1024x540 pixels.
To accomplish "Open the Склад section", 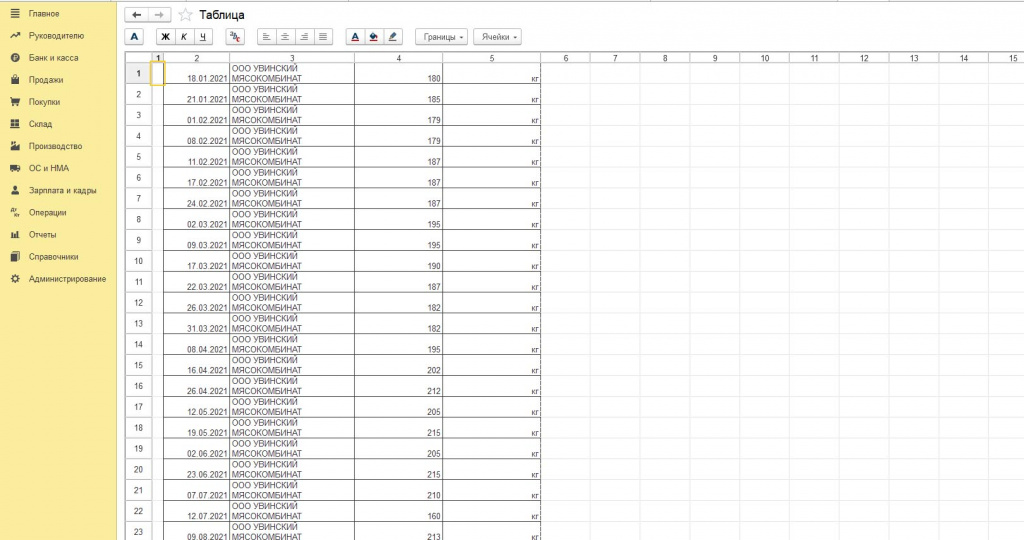I will pyautogui.click(x=40, y=124).
